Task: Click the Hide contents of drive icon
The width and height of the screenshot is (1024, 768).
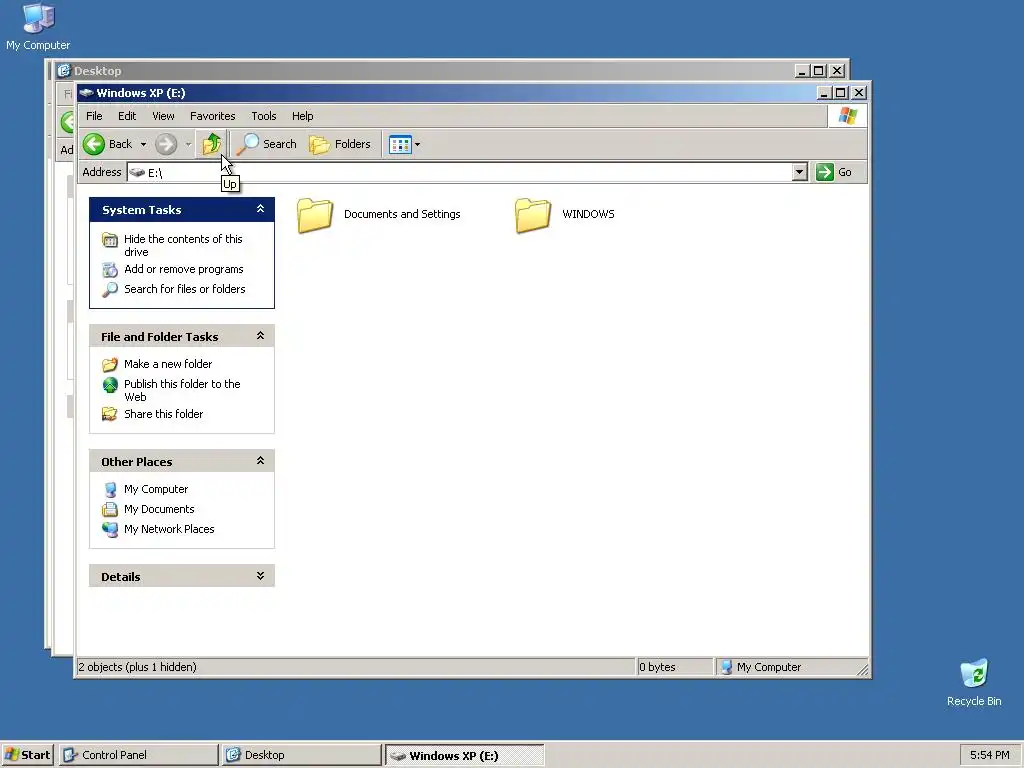Action: 110,240
